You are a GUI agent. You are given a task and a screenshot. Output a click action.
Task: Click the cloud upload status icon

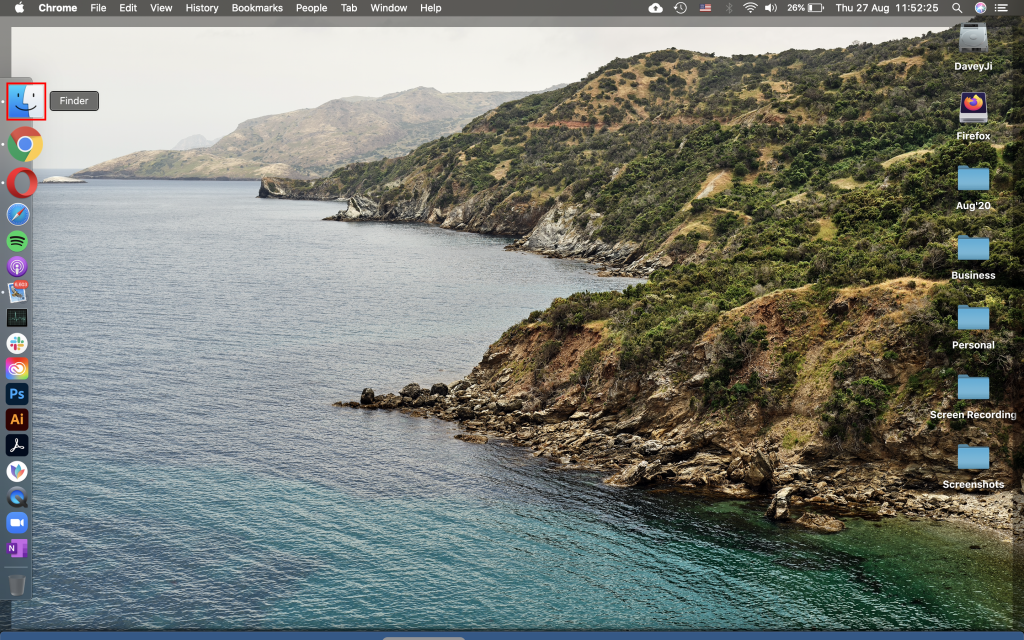(x=655, y=8)
